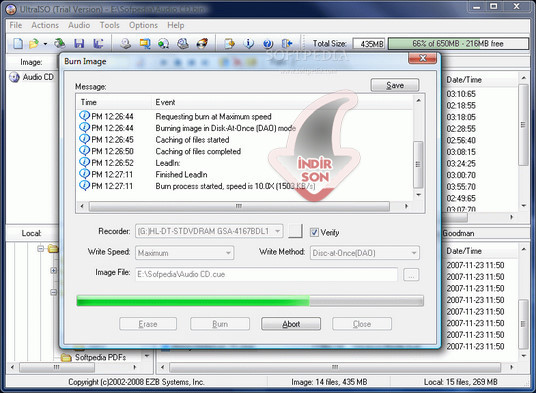Click the Open file folder toolbar icon
The height and width of the screenshot is (393, 536).
coord(34,43)
